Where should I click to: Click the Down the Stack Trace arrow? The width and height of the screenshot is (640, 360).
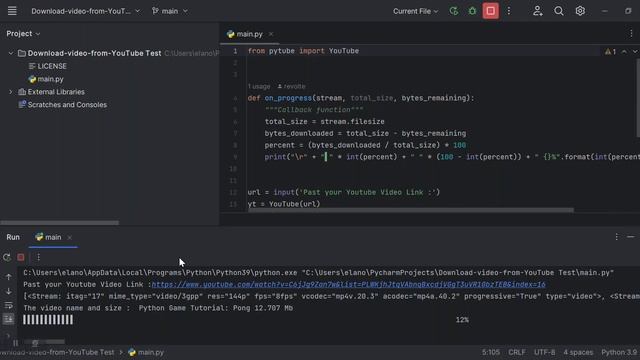coord(9,291)
